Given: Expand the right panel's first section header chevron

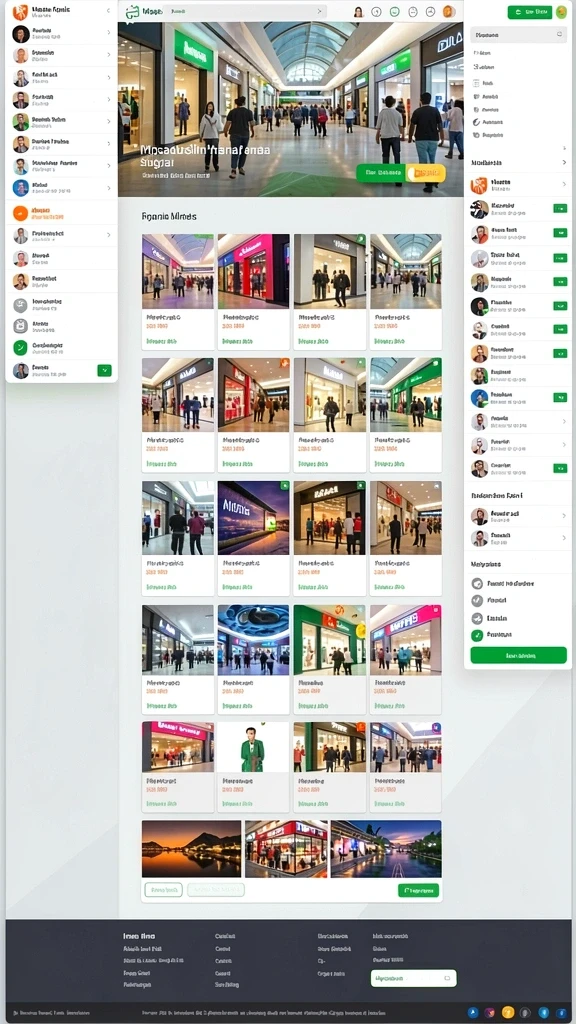Looking at the screenshot, I should tap(564, 162).
